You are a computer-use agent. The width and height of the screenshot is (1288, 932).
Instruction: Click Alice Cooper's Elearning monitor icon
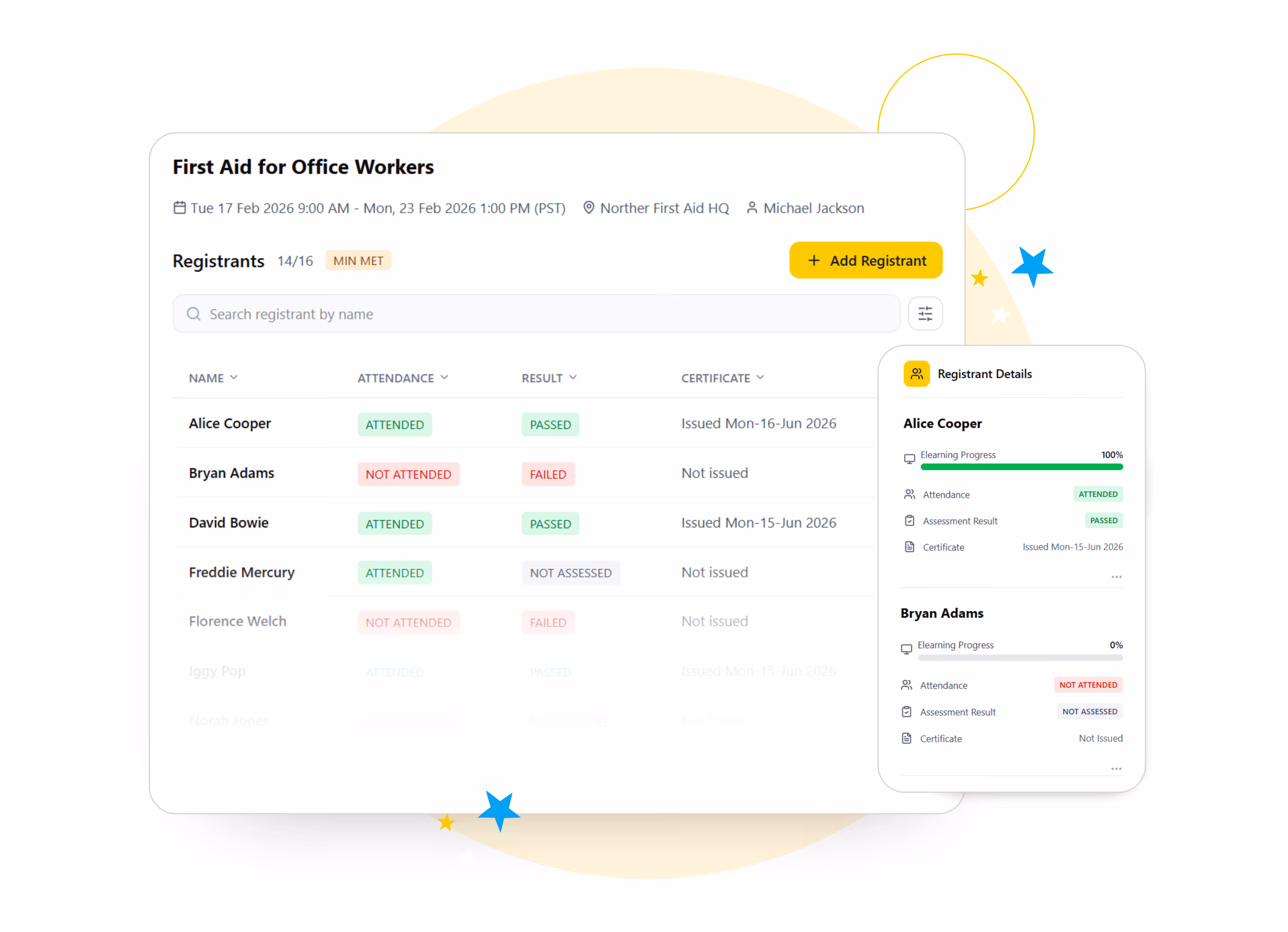[x=909, y=459]
